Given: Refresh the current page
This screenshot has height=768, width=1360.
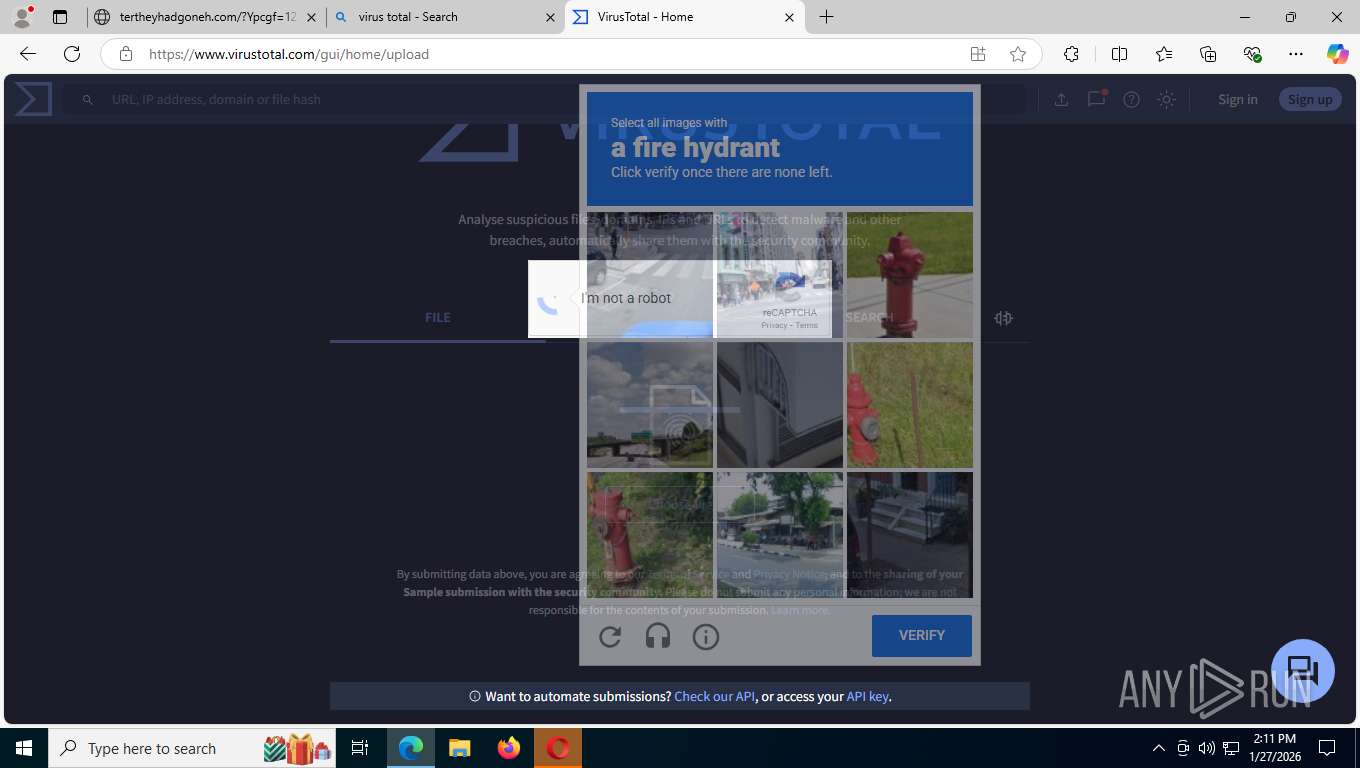Looking at the screenshot, I should click(x=72, y=54).
